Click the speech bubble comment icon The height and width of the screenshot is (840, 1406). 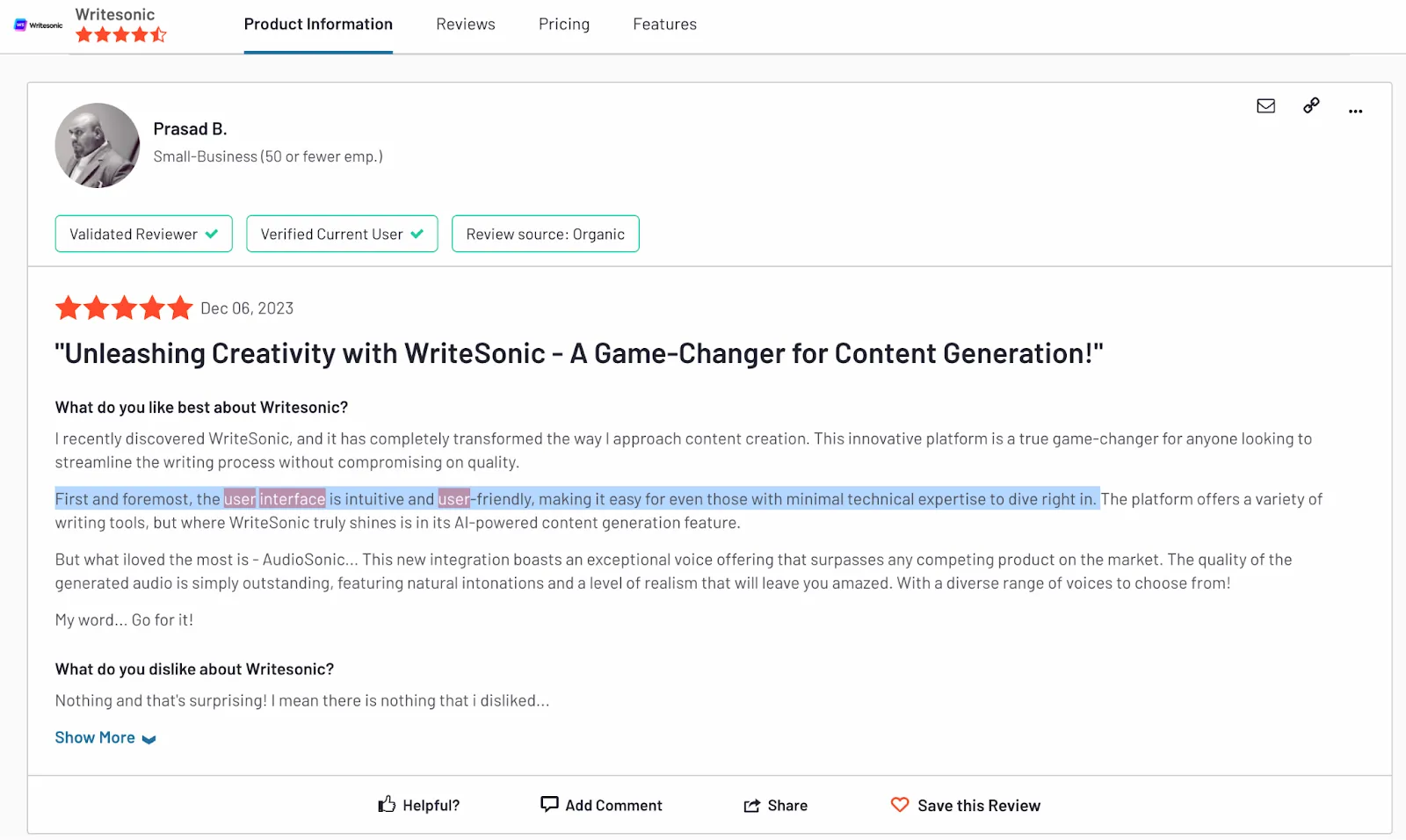click(x=549, y=804)
